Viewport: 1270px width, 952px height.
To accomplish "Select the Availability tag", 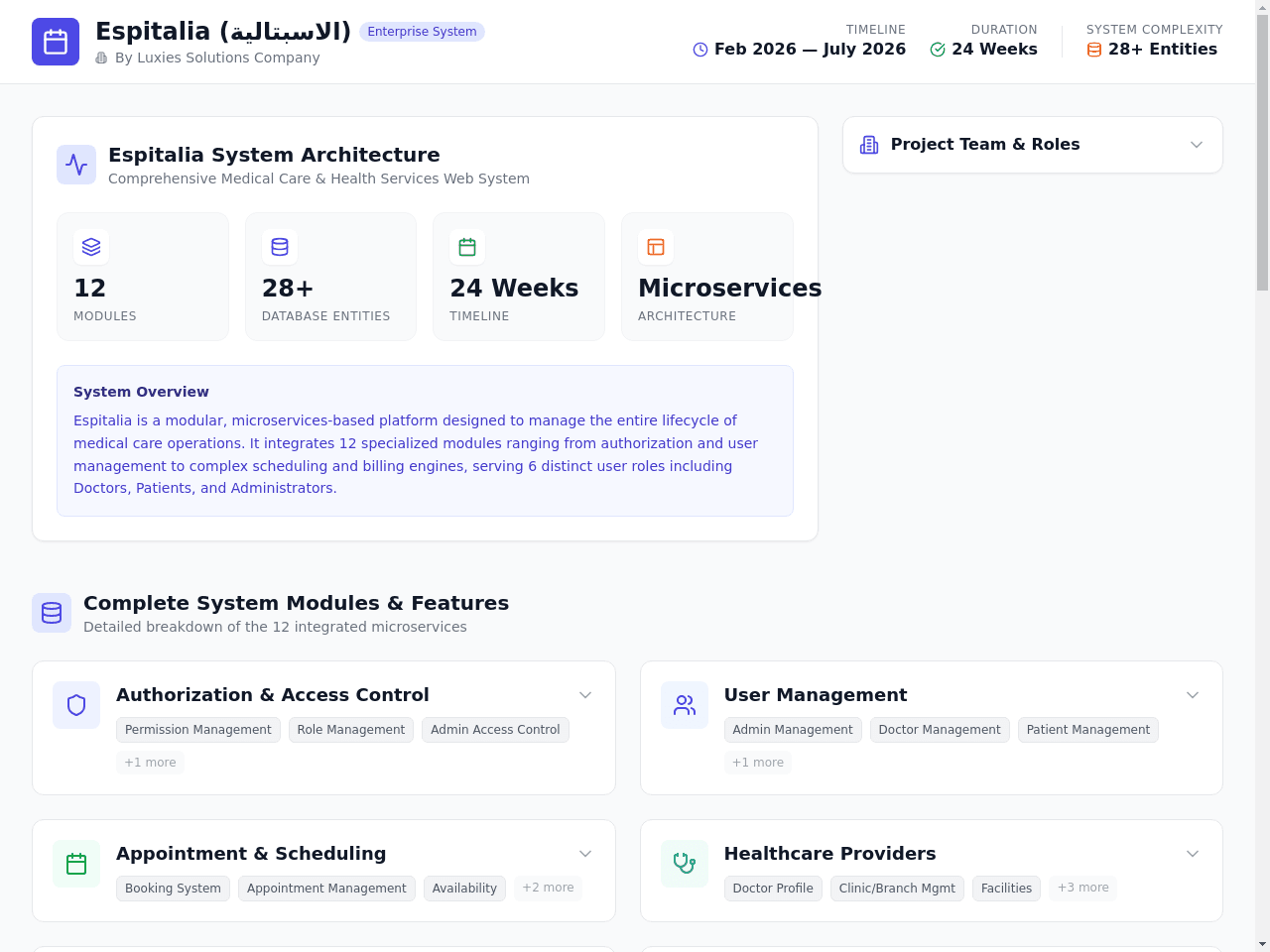I will tap(464, 889).
